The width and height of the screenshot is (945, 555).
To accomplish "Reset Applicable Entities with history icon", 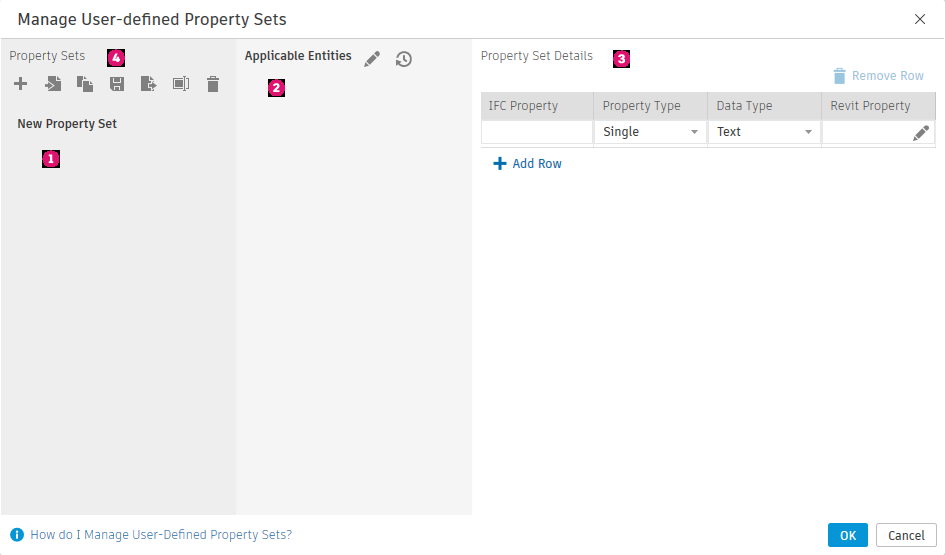I will [404, 59].
